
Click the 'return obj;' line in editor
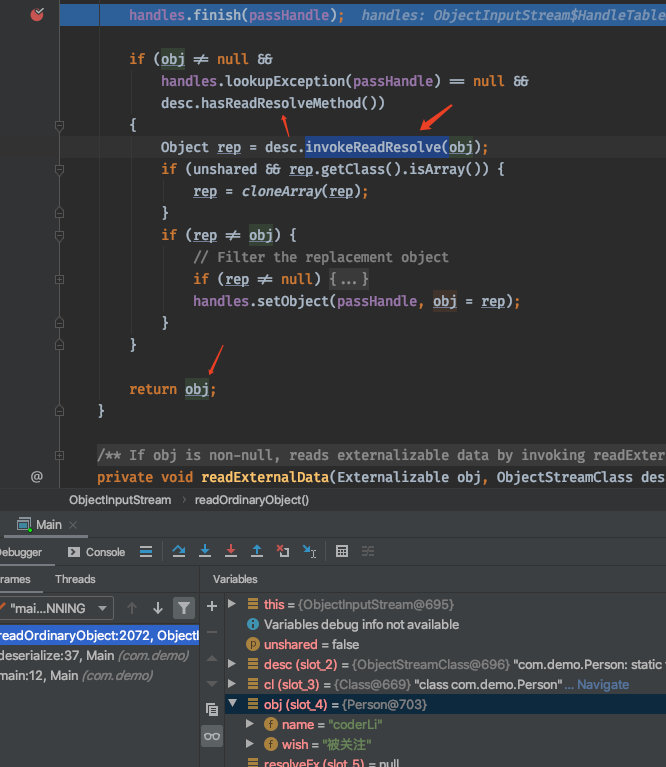click(172, 389)
